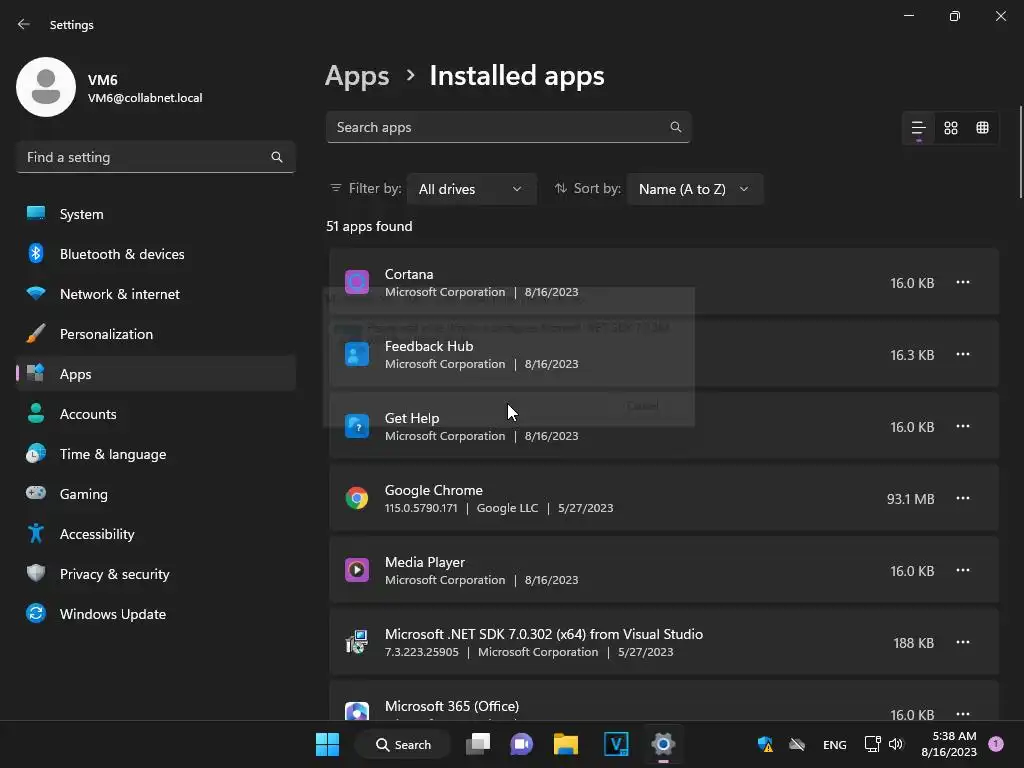
Task: Select the Microsoft 365 (Office) app name
Action: coord(451,706)
